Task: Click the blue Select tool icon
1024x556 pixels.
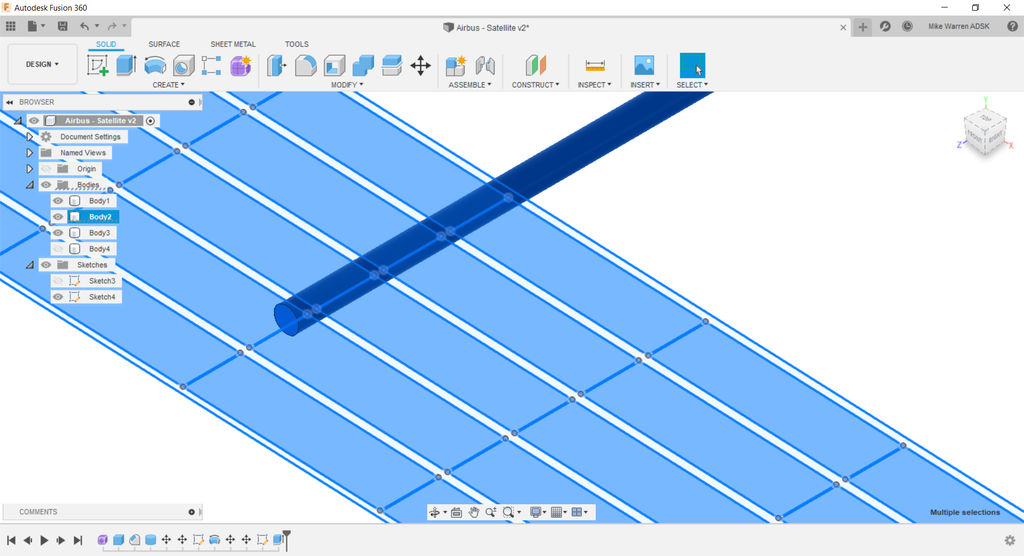Action: pos(692,65)
